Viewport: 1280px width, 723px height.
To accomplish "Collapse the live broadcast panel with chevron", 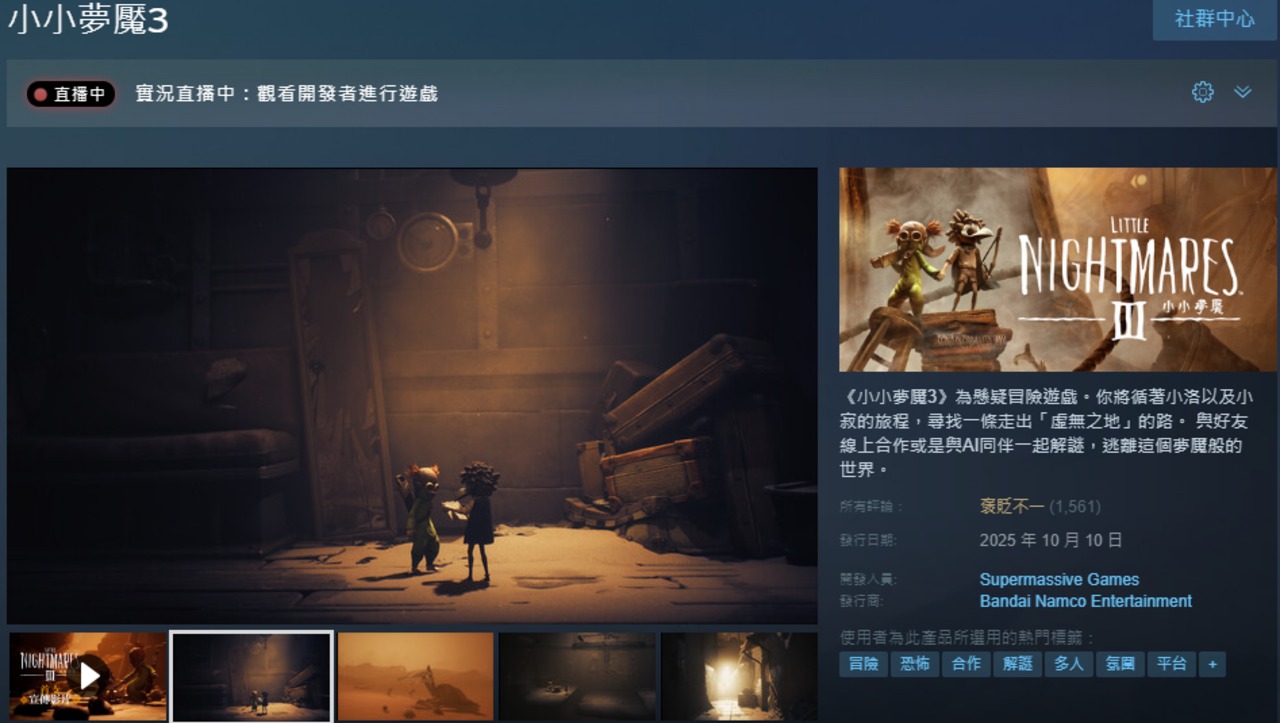I will [1242, 93].
